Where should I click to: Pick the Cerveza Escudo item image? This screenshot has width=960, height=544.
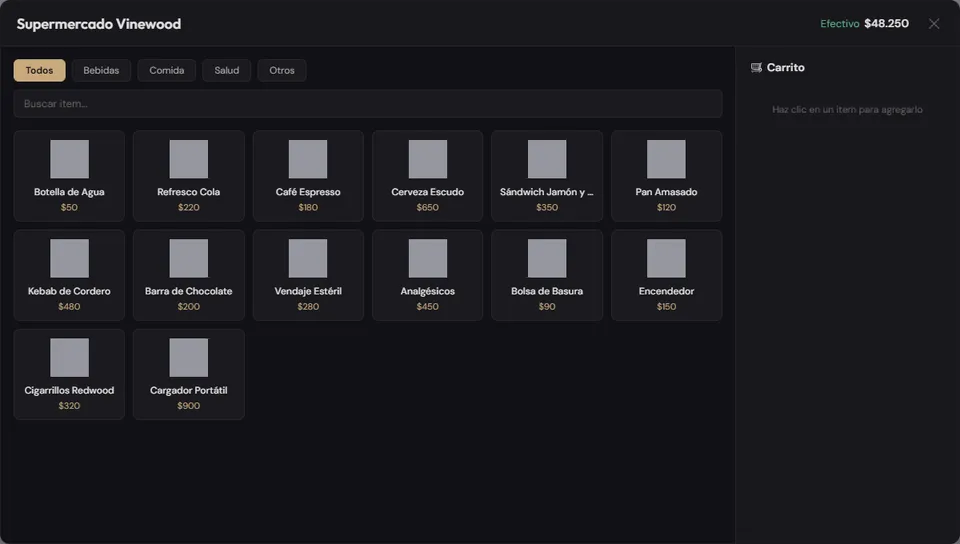(x=427, y=159)
